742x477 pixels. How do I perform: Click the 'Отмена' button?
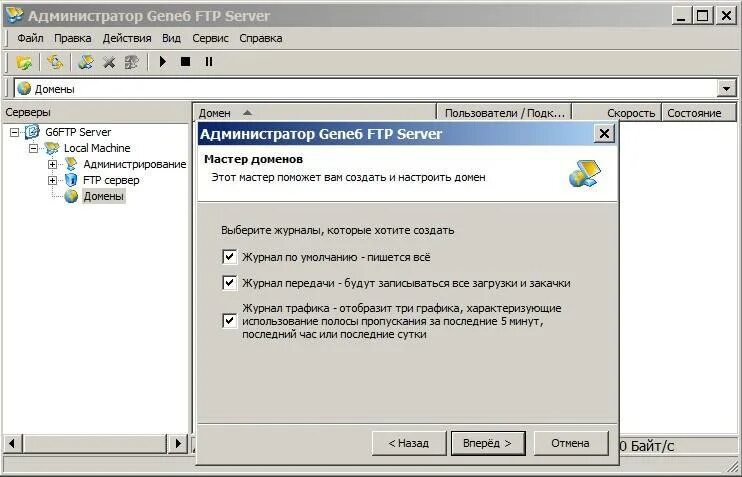point(571,443)
